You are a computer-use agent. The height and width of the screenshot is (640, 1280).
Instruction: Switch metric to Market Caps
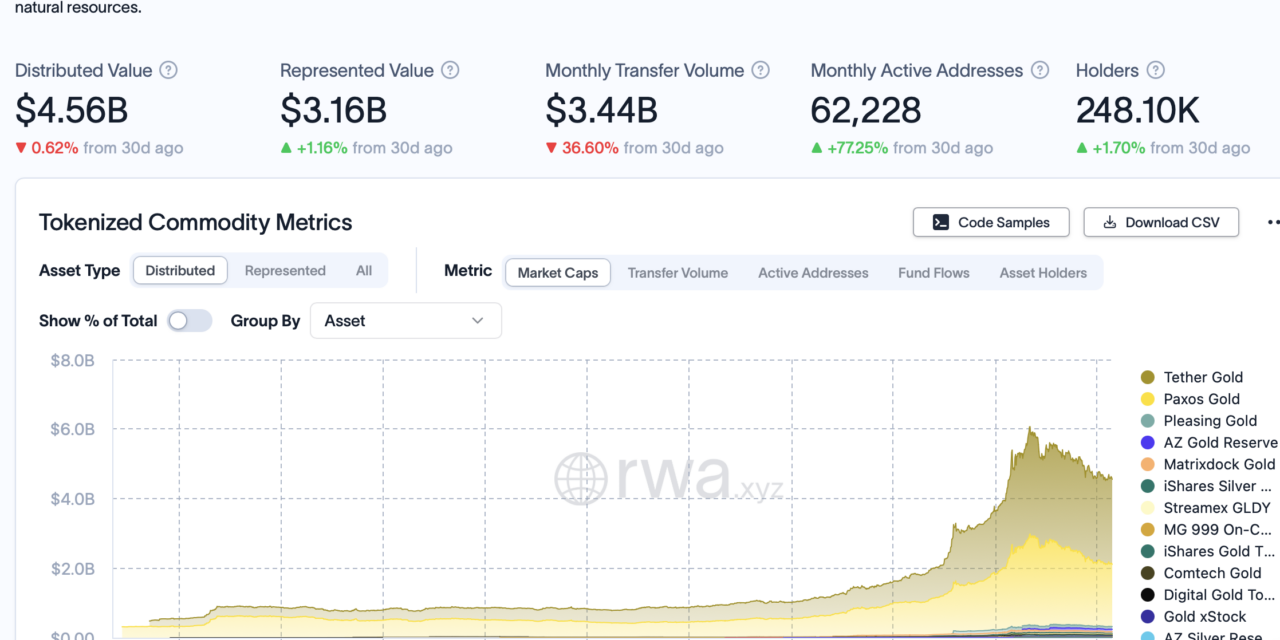coord(558,272)
